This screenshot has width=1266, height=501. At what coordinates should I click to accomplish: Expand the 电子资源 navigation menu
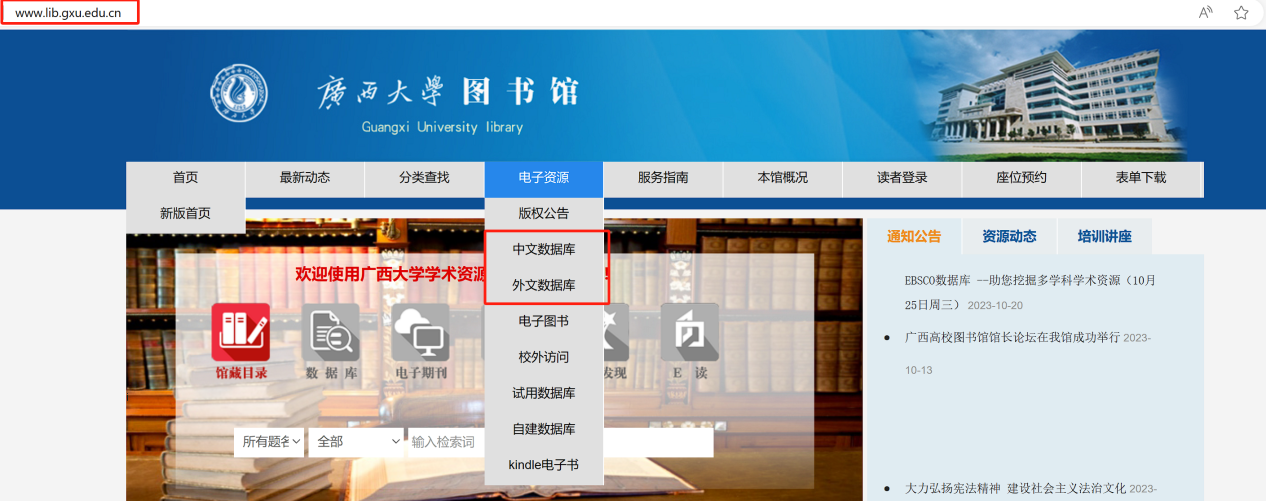(544, 178)
